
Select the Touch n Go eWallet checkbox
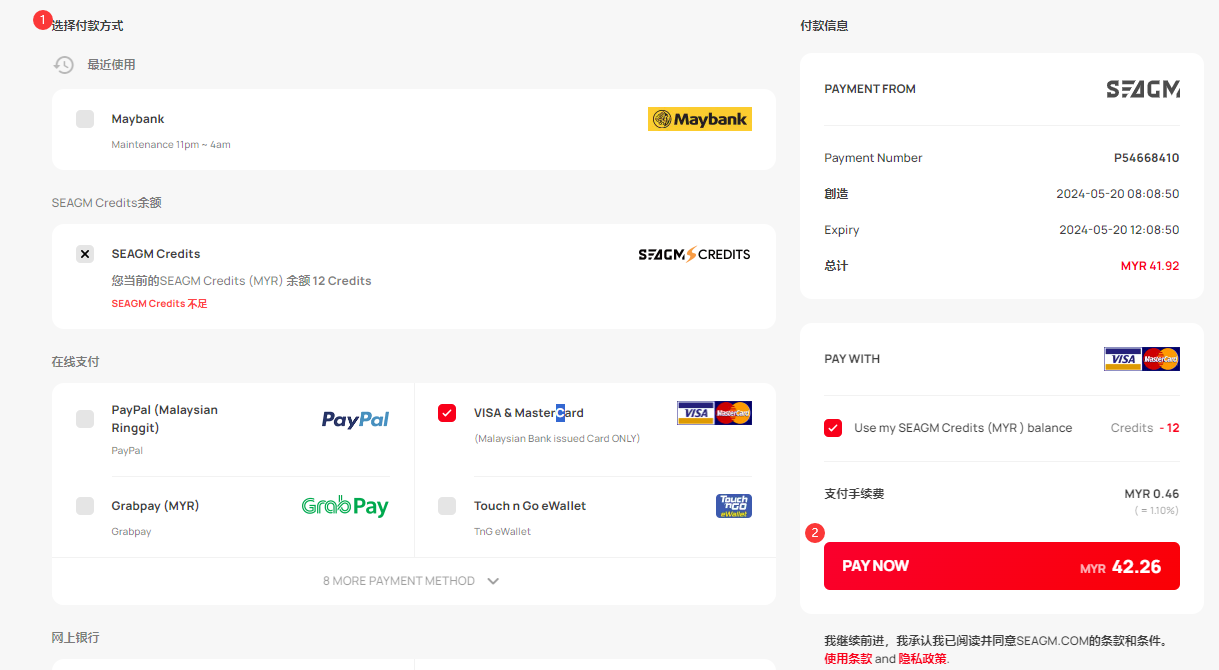pos(447,506)
